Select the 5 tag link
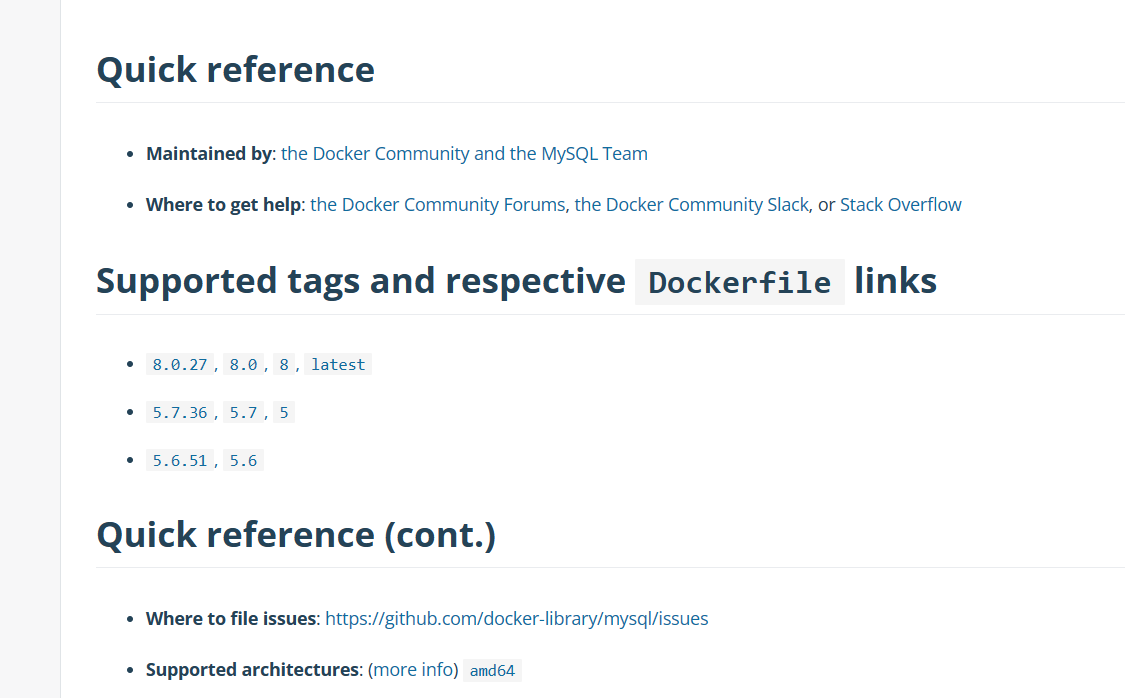 284,412
